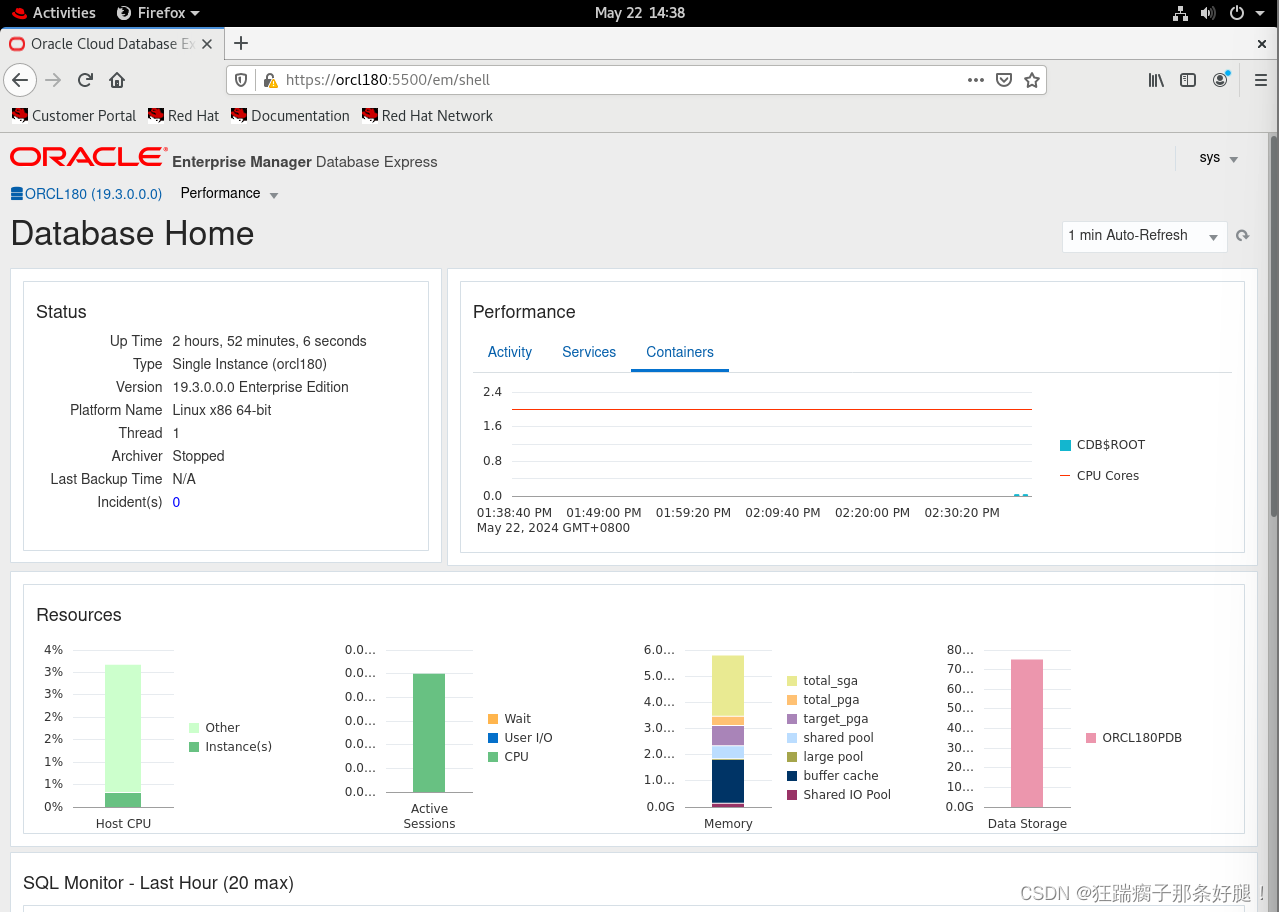Open the Customer Portal bookmark

73,116
